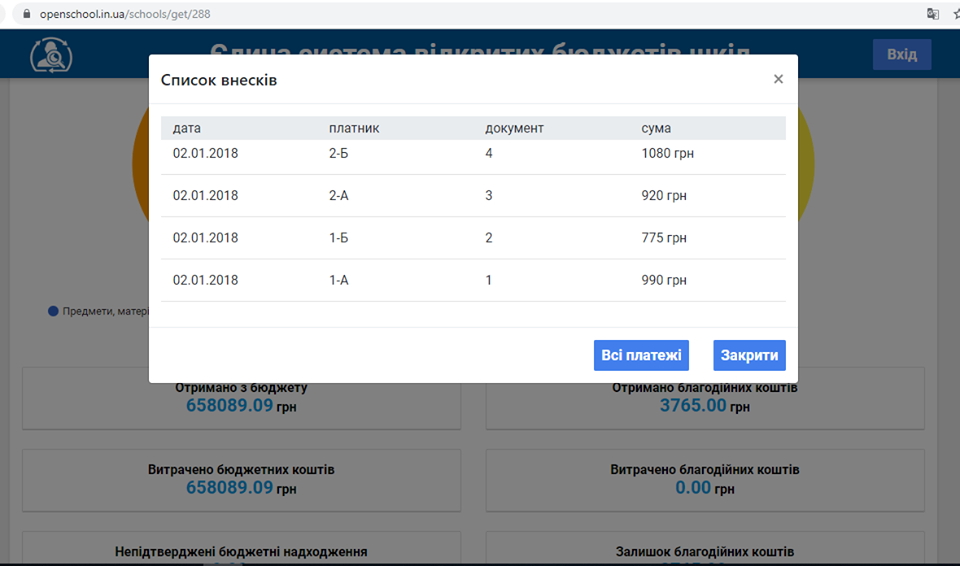Click the Всі платежі button
The height and width of the screenshot is (566, 960).
point(641,355)
